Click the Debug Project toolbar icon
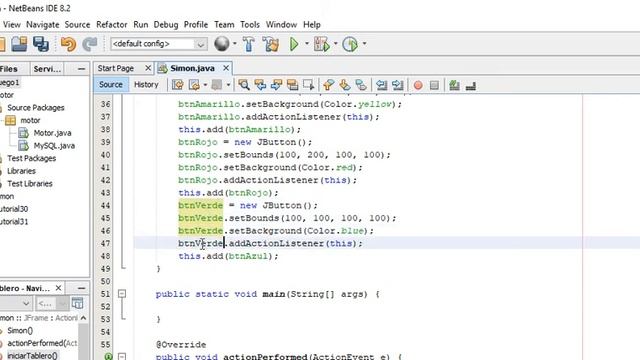The height and width of the screenshot is (360, 640). [x=322, y=44]
